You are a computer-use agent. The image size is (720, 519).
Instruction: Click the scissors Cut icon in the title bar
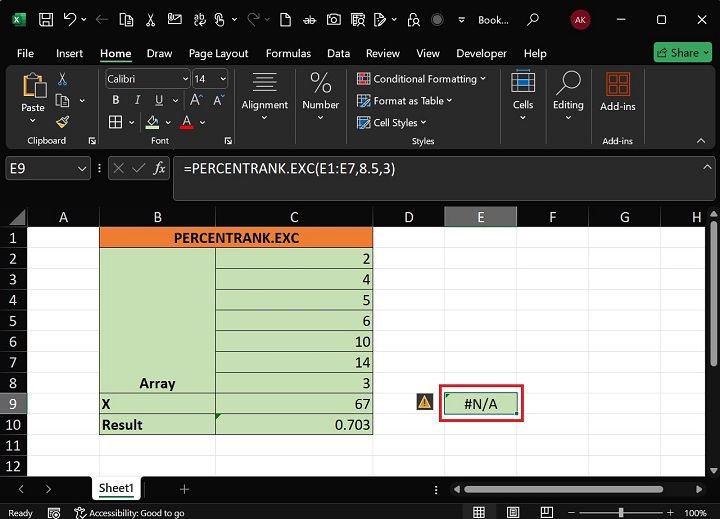(x=150, y=20)
